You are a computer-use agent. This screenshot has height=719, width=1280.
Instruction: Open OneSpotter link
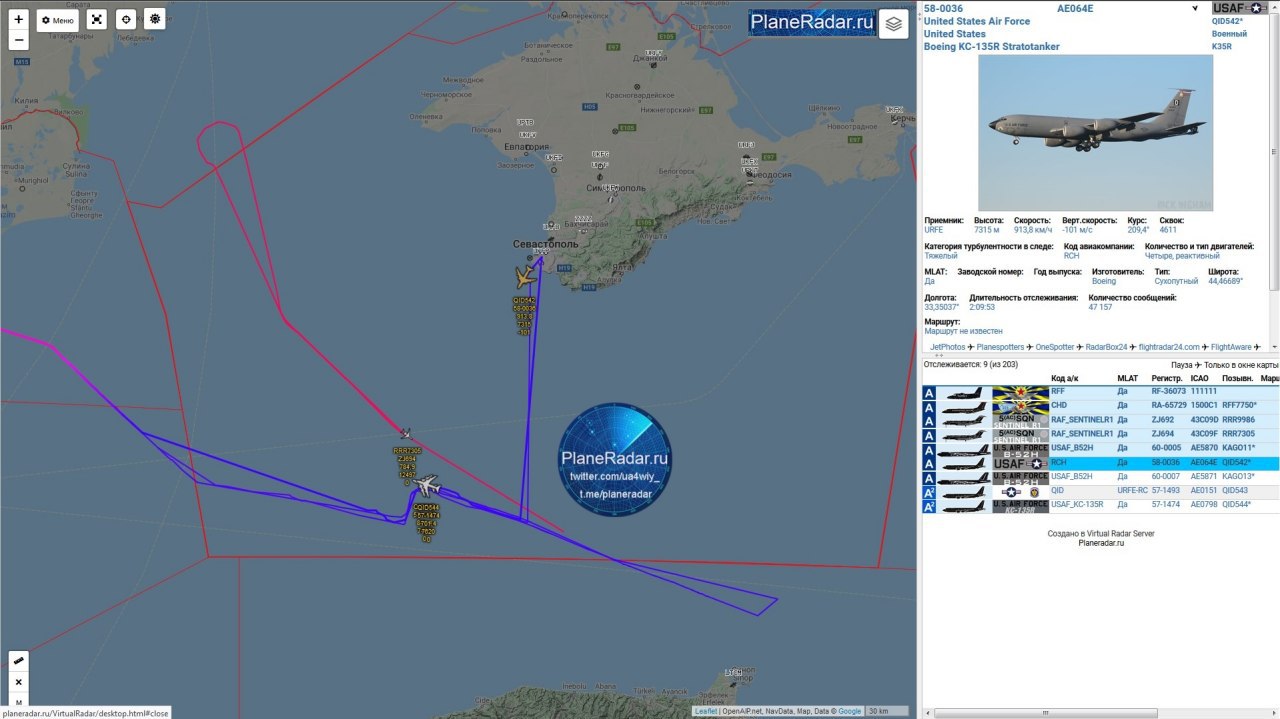click(x=1055, y=347)
